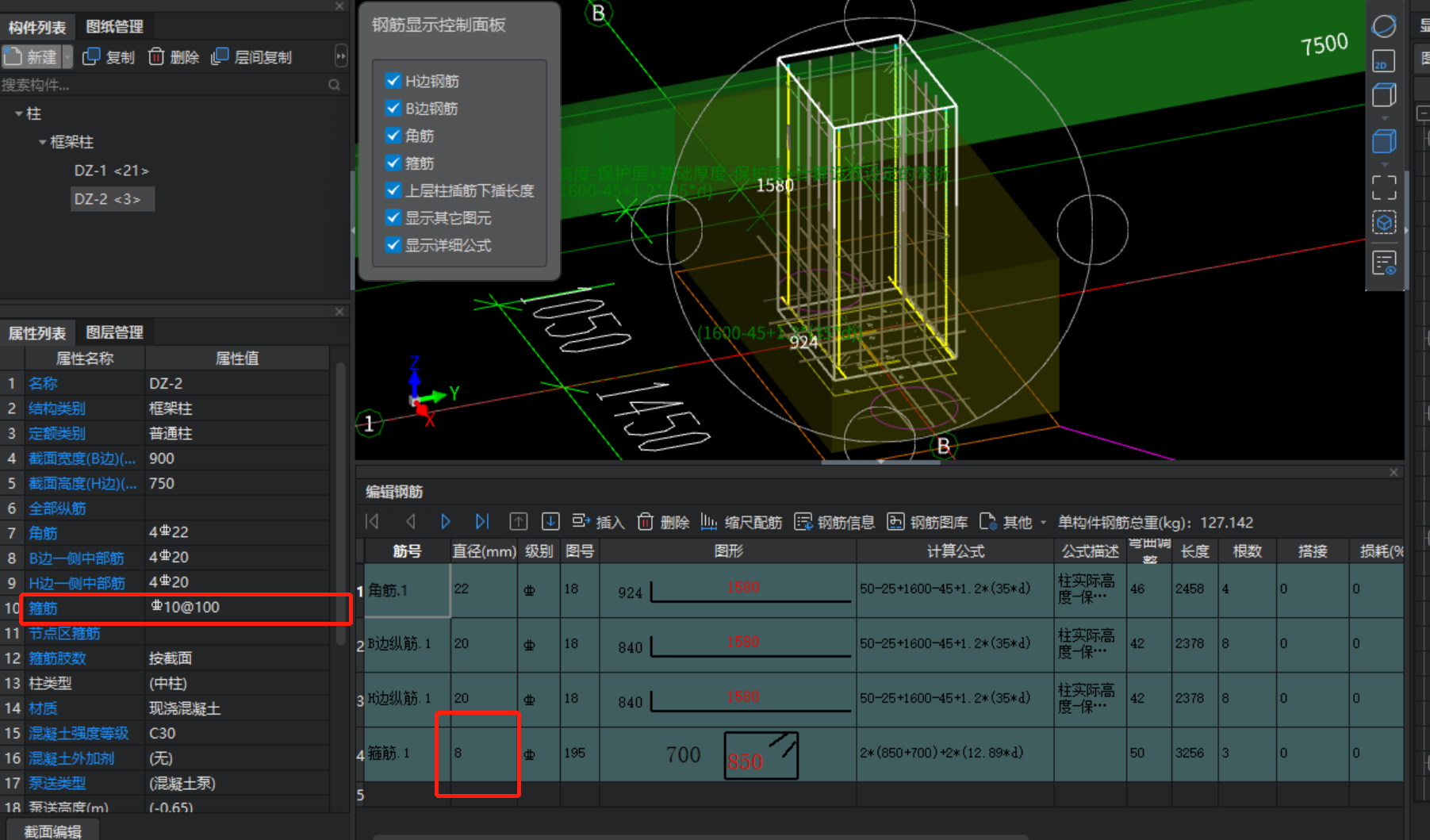Screen dimensions: 1430x840
Task: Click the 计算公式 column header
Action: 955,550
